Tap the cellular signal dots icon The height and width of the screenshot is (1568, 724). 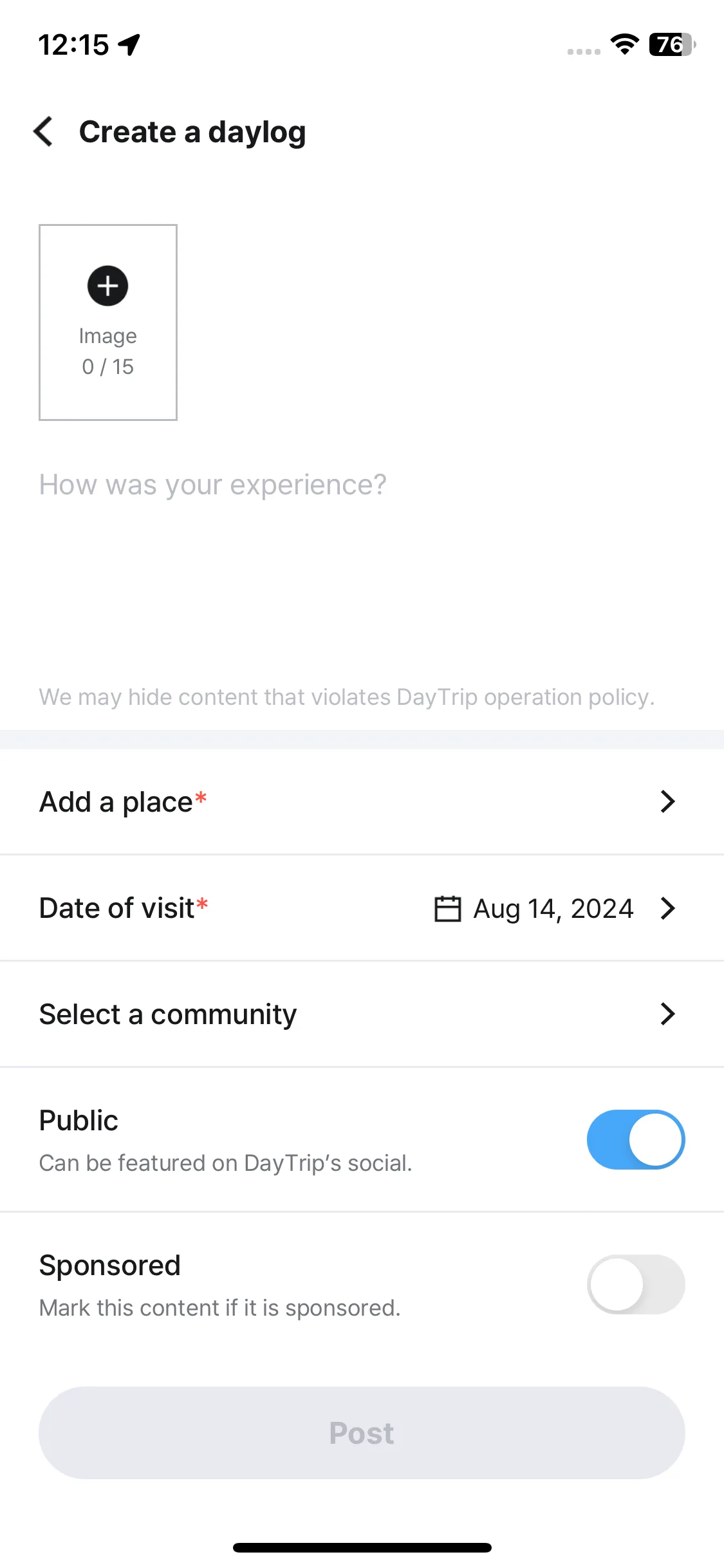584,51
